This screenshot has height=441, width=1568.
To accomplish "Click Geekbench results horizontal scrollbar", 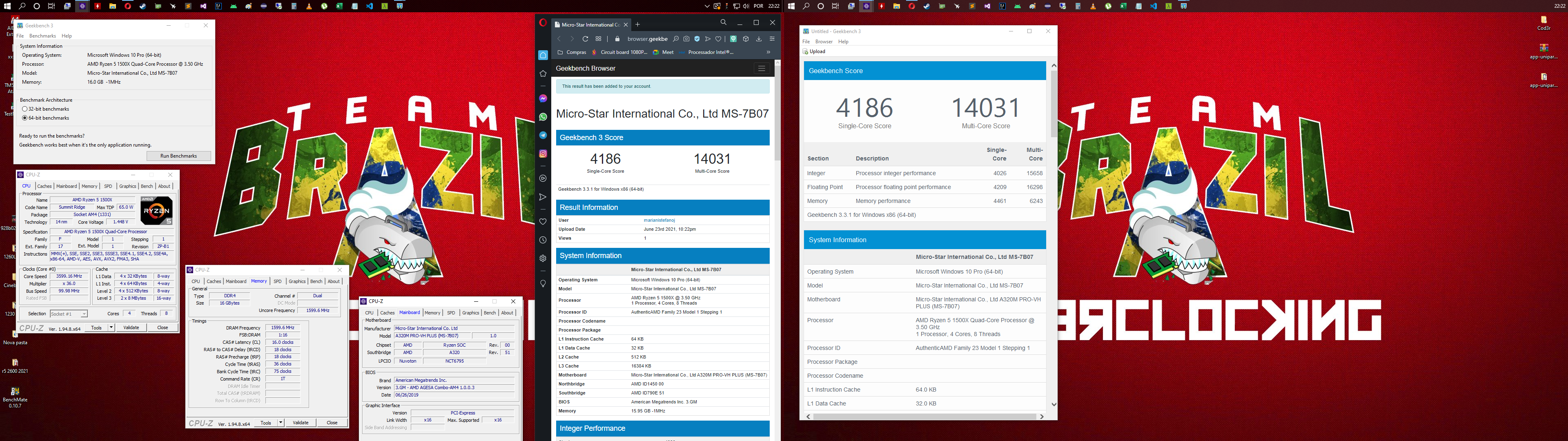I will click(x=924, y=416).
